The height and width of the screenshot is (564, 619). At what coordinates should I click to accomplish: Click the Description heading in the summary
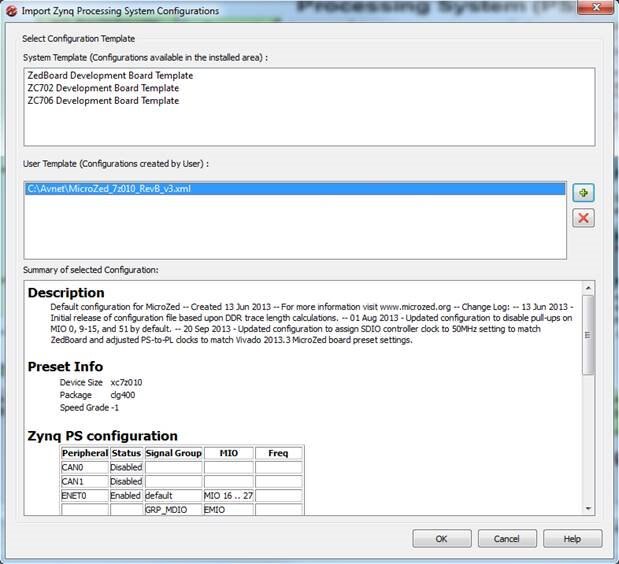point(66,293)
